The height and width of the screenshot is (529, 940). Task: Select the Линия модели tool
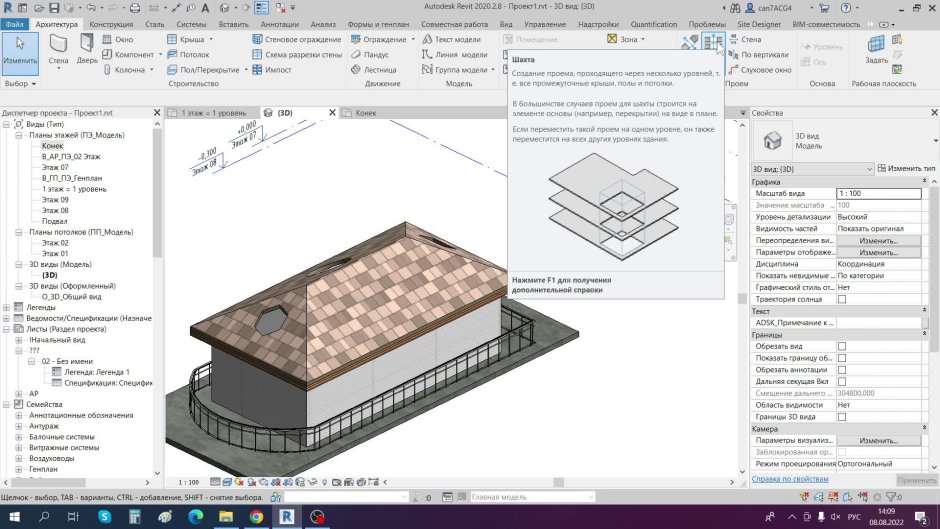(454, 55)
